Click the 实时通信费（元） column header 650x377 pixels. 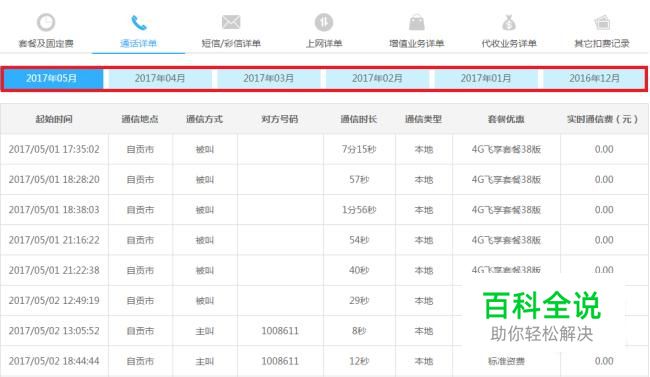(603, 119)
